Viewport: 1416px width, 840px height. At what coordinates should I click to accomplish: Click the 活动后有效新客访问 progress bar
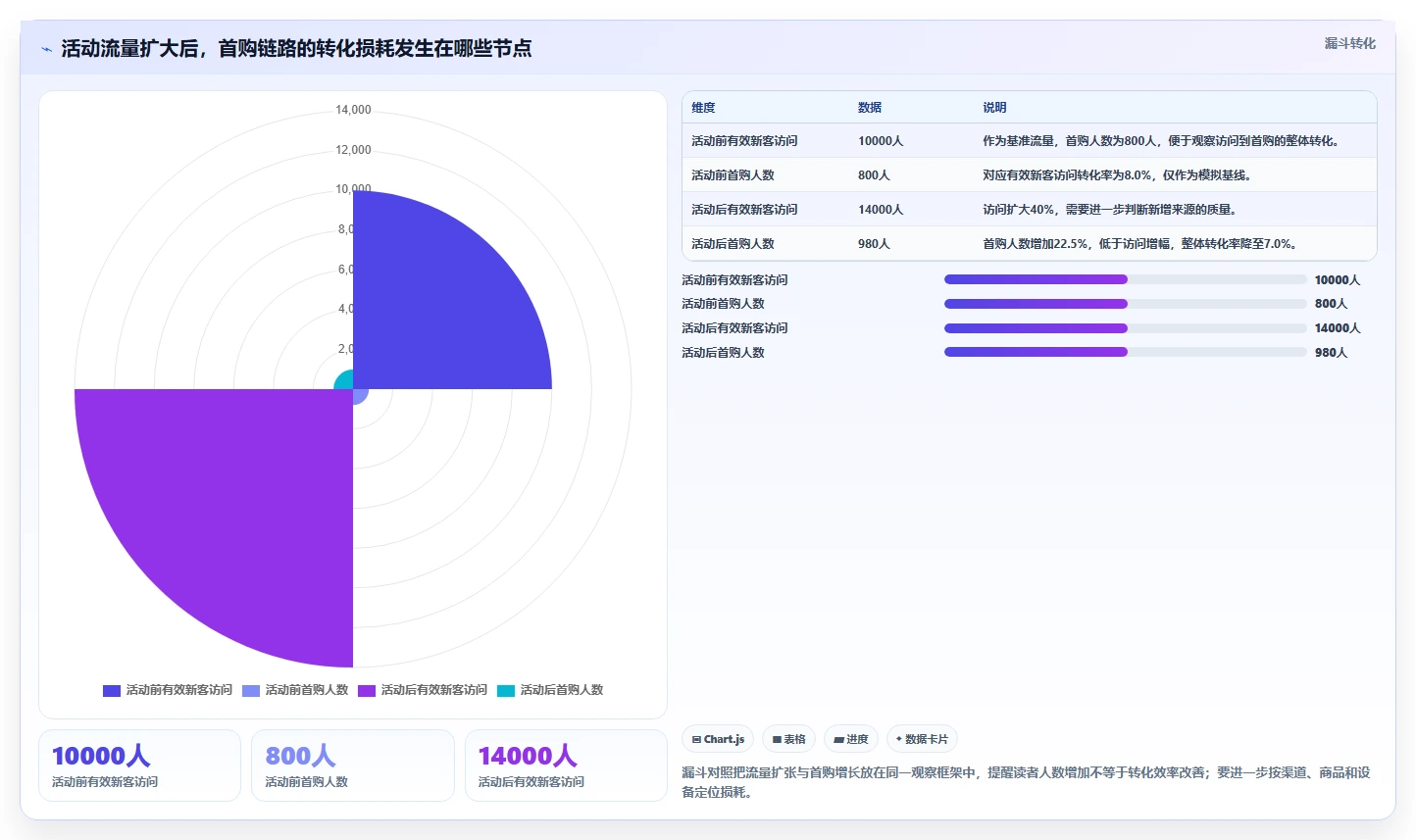pyautogui.click(x=1125, y=328)
